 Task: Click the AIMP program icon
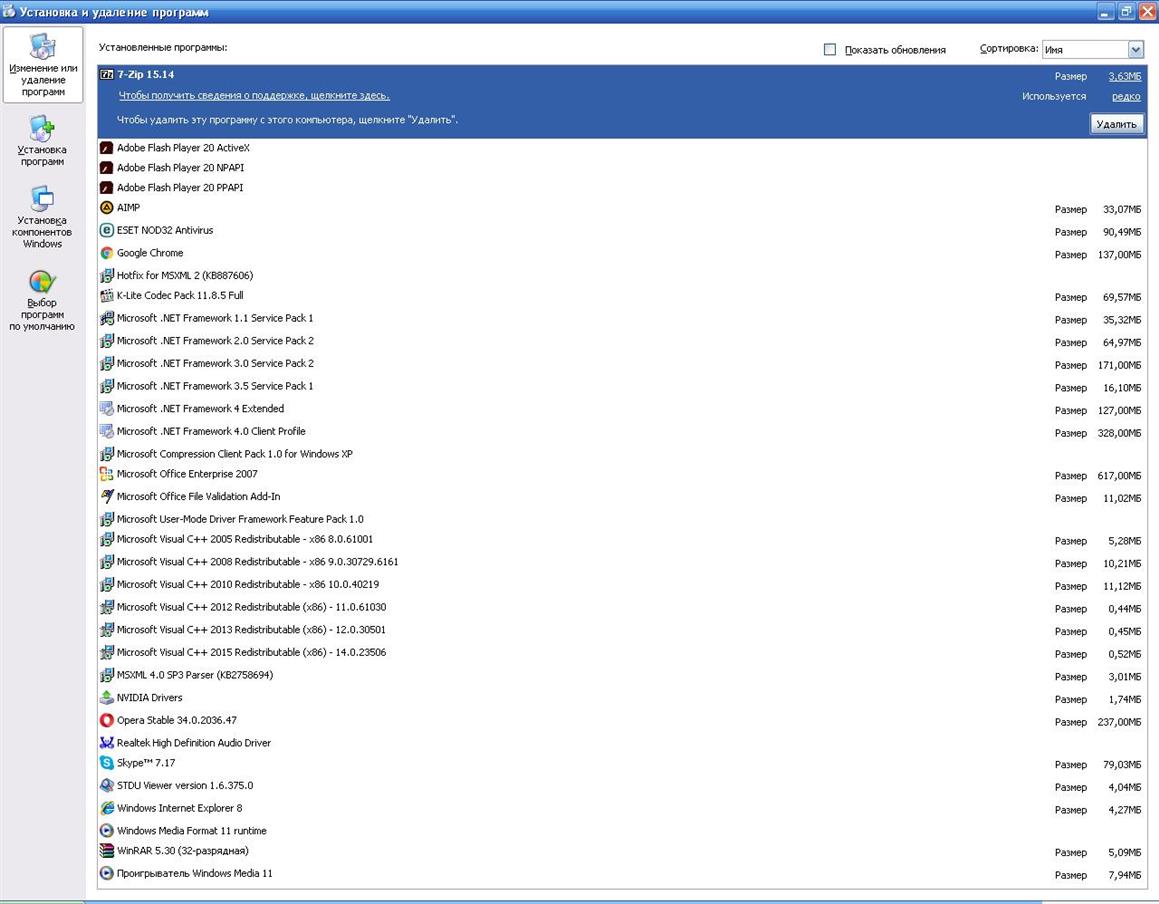[106, 208]
